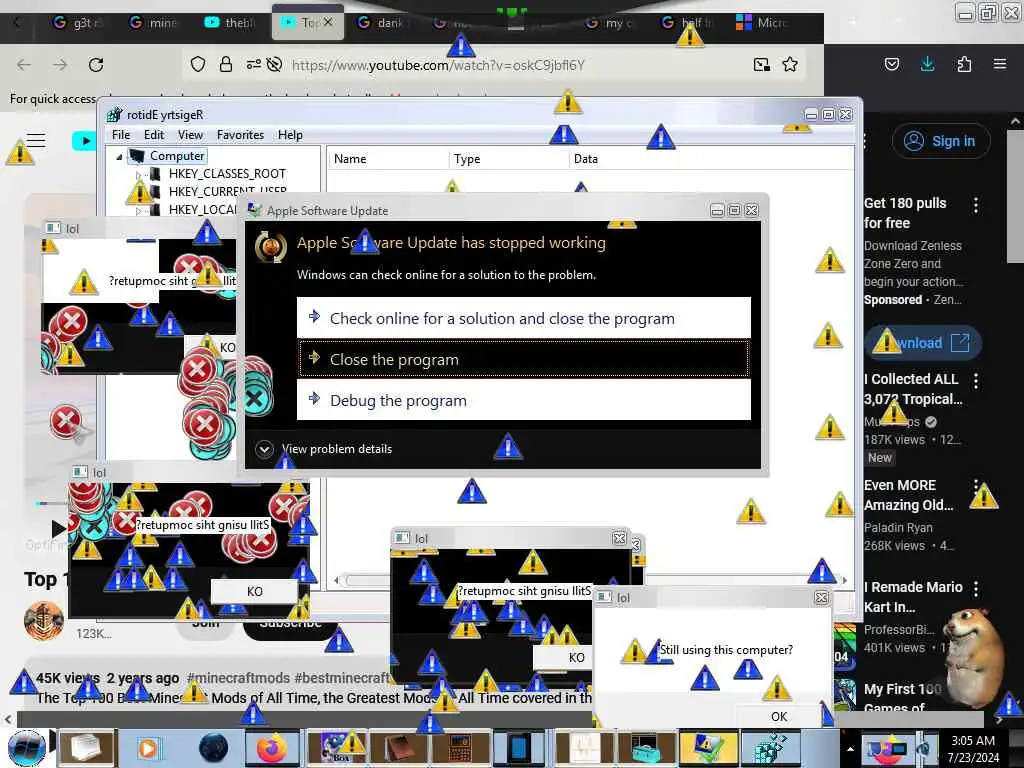This screenshot has height=768, width=1024.
Task: Switch to the 'dank' browser tab
Action: (x=382, y=23)
